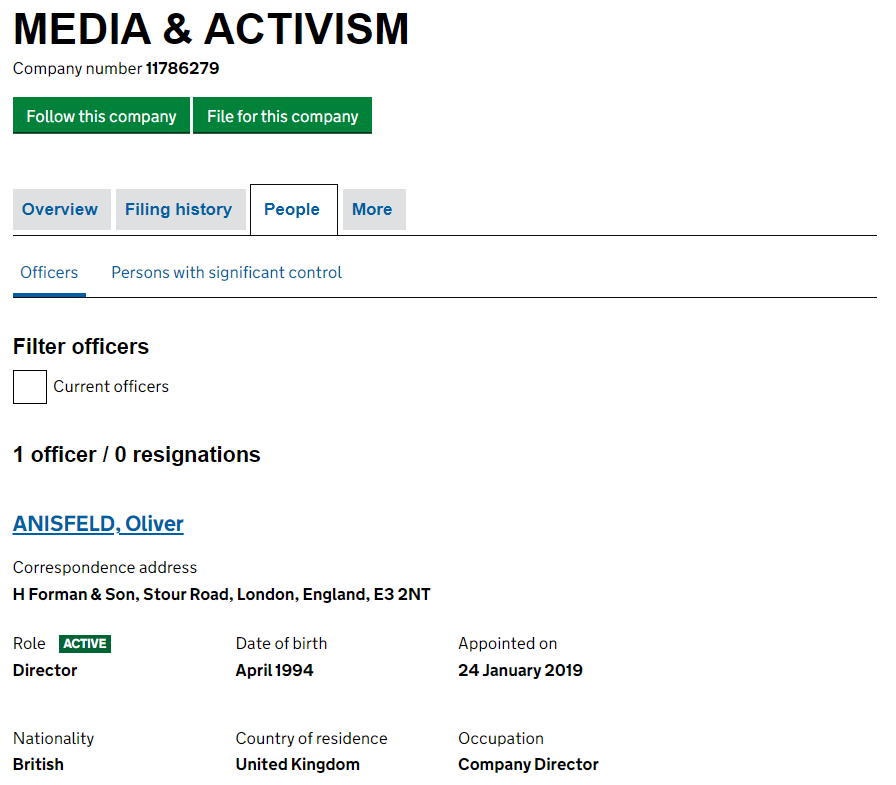Open the Filing history tab
Screen dimensions: 896x785
pyautogui.click(x=179, y=209)
